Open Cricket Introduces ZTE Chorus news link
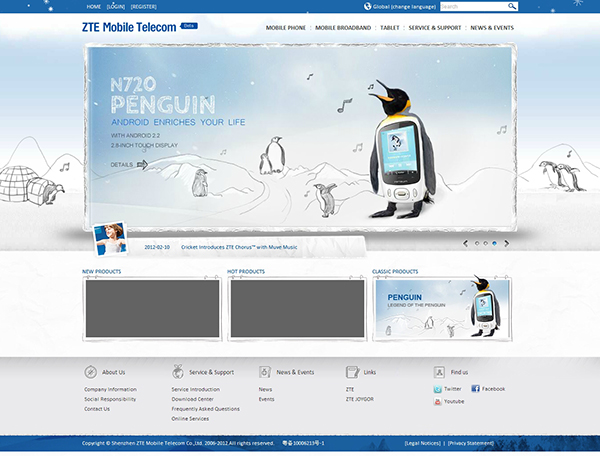Screen dimensions: 600x456 click(239, 246)
